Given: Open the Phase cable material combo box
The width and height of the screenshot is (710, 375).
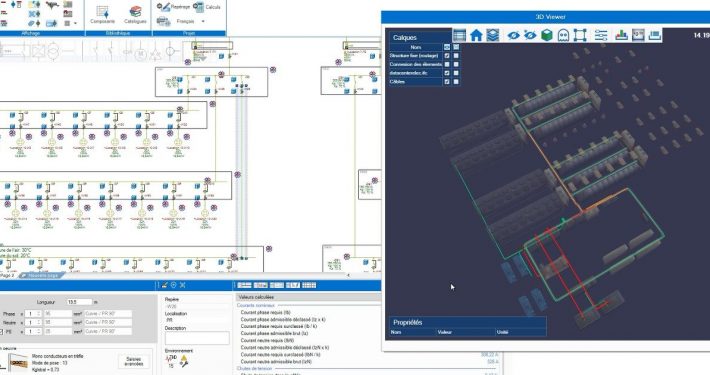Looking at the screenshot, I should pyautogui.click(x=108, y=313).
